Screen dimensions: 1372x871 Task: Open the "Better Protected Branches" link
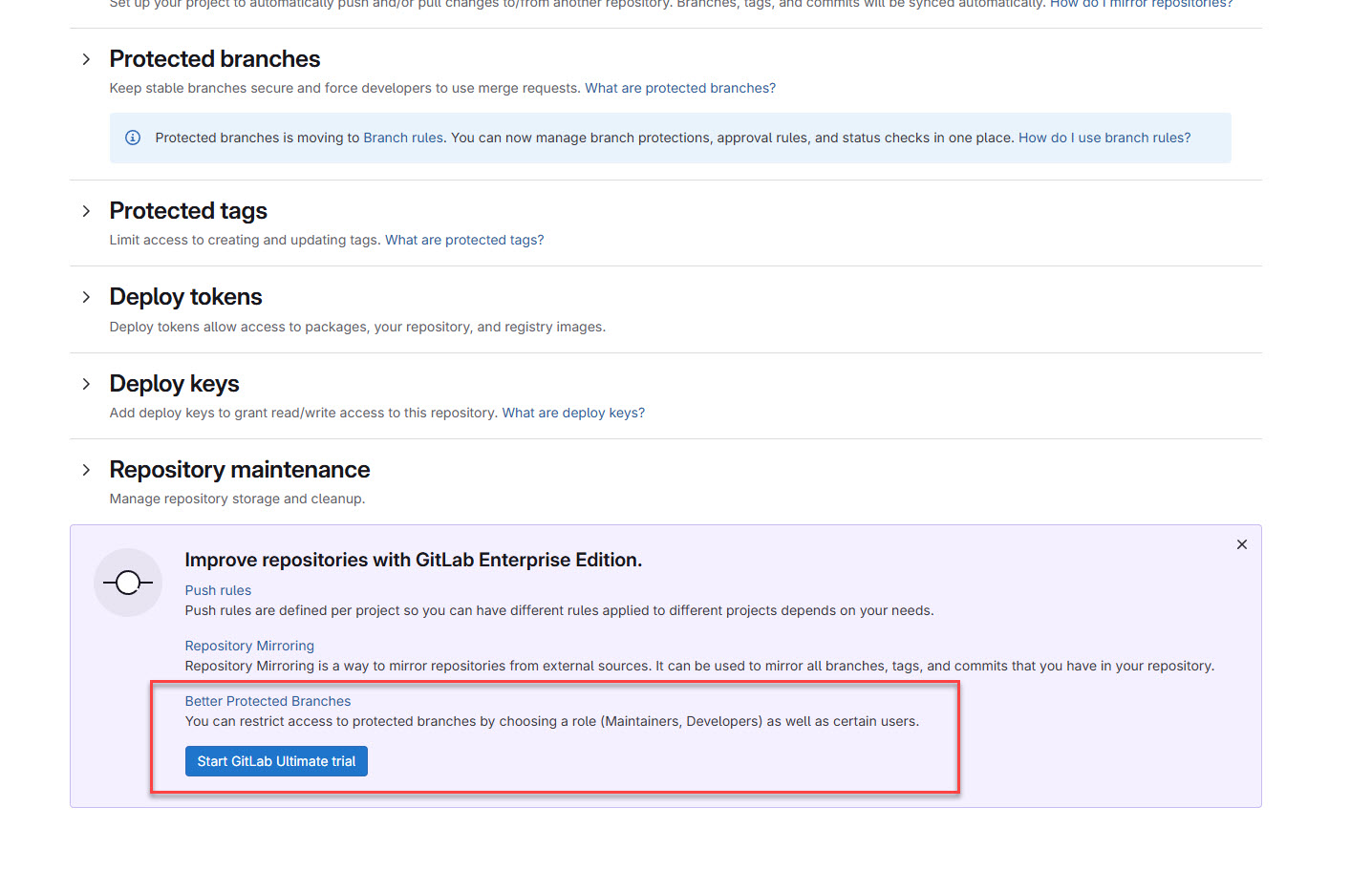tap(268, 700)
